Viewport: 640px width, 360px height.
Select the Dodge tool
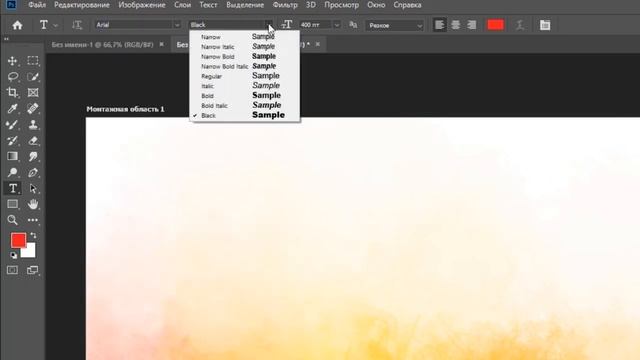tap(12, 172)
